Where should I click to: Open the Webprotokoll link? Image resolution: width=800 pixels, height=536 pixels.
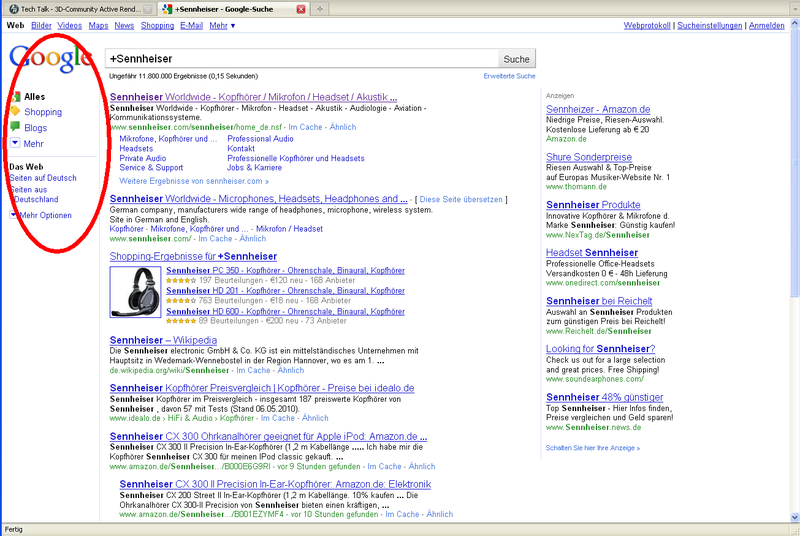[x=647, y=25]
